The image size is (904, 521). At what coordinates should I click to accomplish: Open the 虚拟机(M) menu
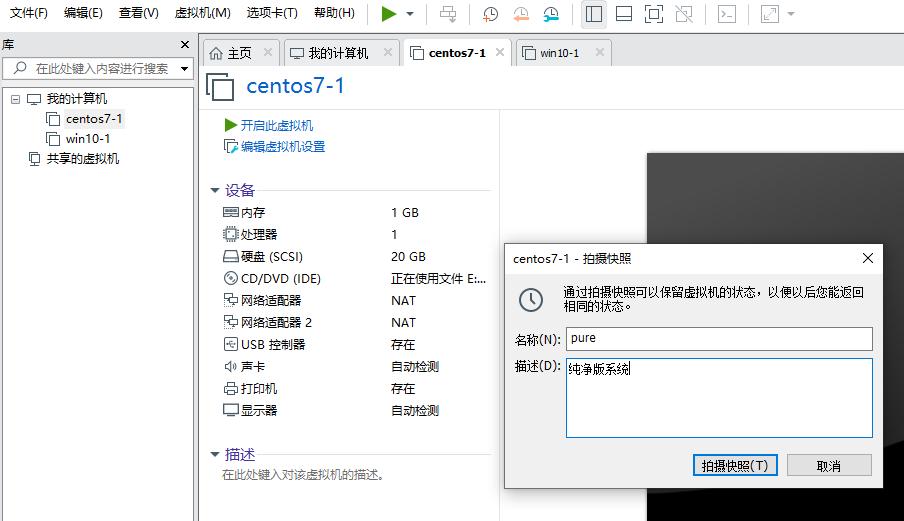point(202,13)
